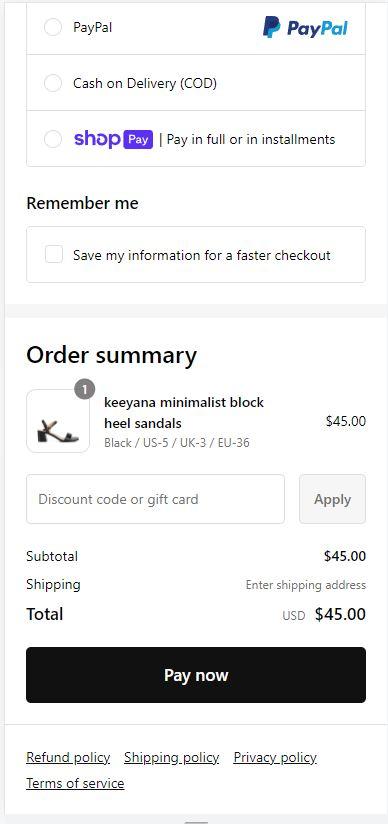
Task: Click the Shop Pay logo
Action: [x=114, y=139]
